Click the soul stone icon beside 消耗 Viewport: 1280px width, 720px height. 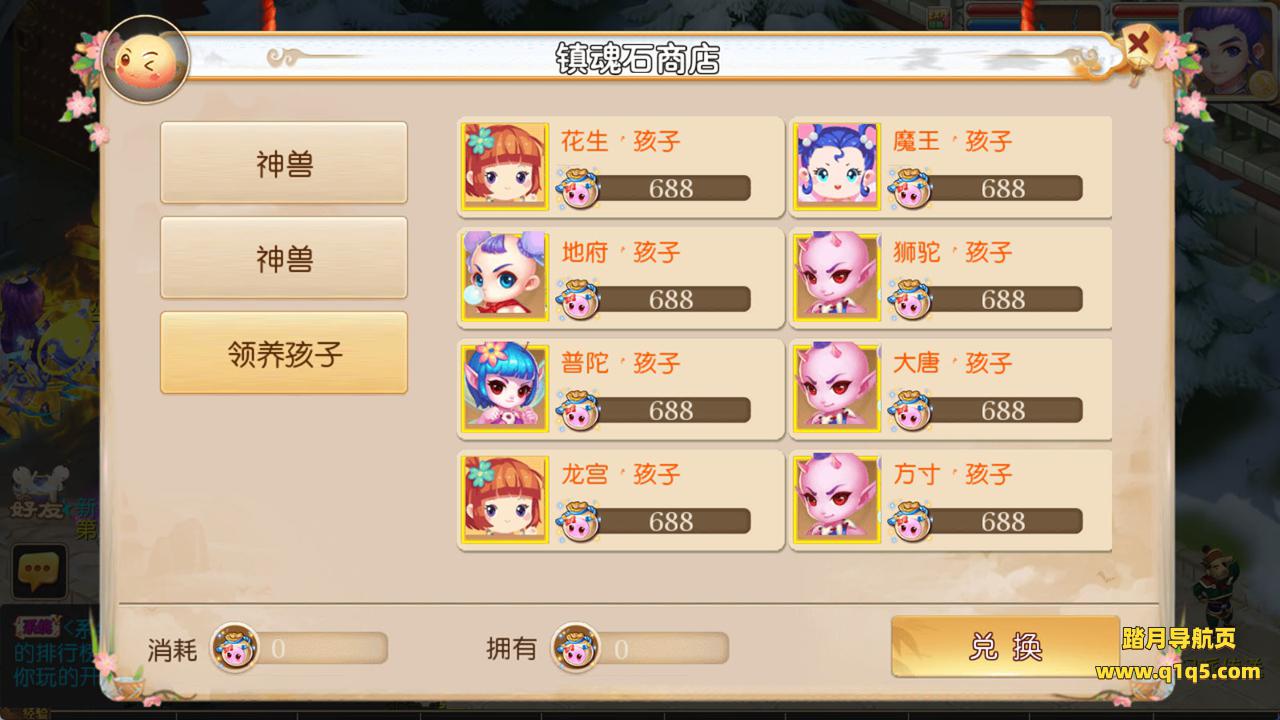(x=235, y=648)
